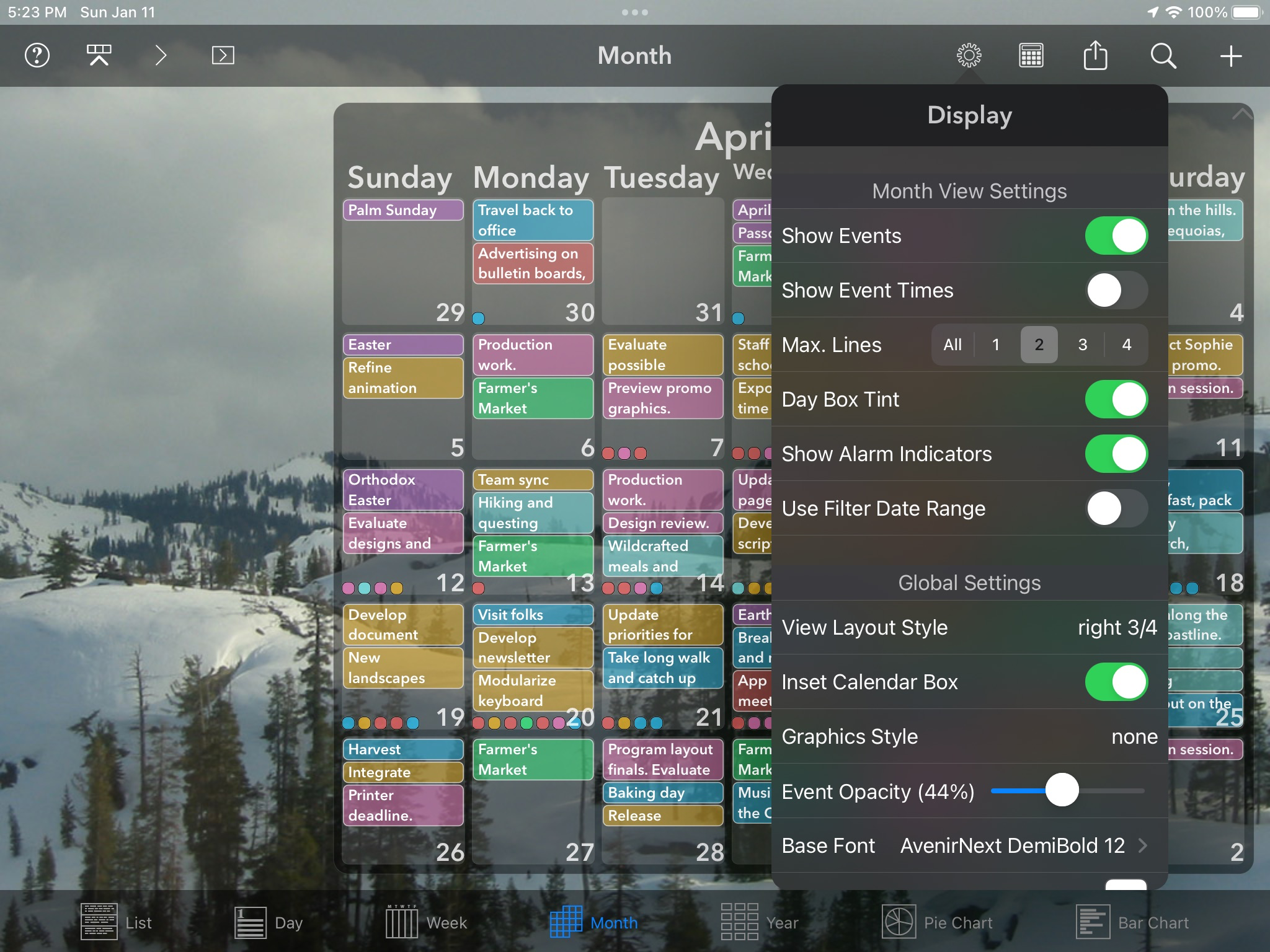Click the right arrow icon in the toolbar

point(160,55)
